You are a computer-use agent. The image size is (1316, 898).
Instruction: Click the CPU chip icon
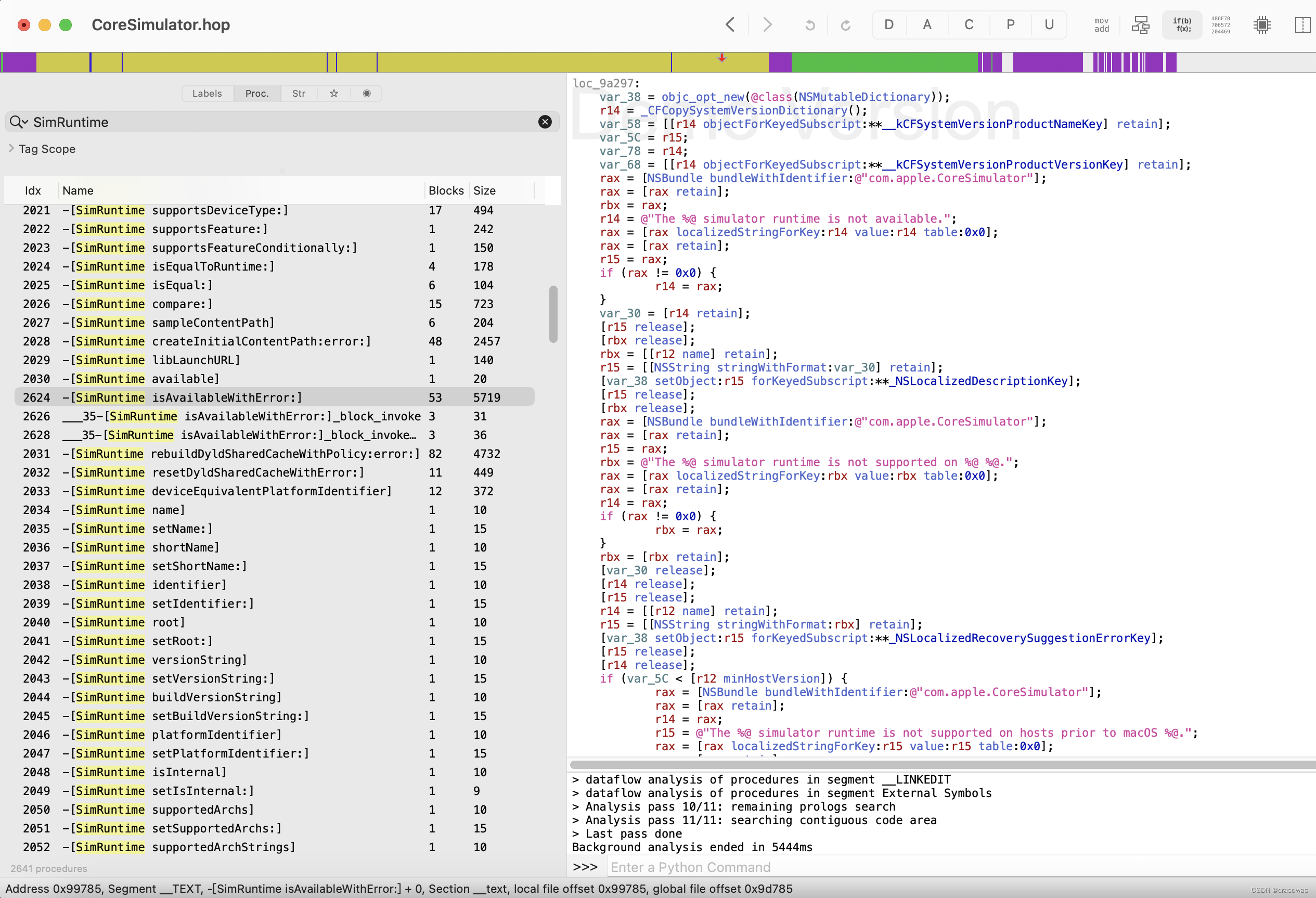point(1261,25)
